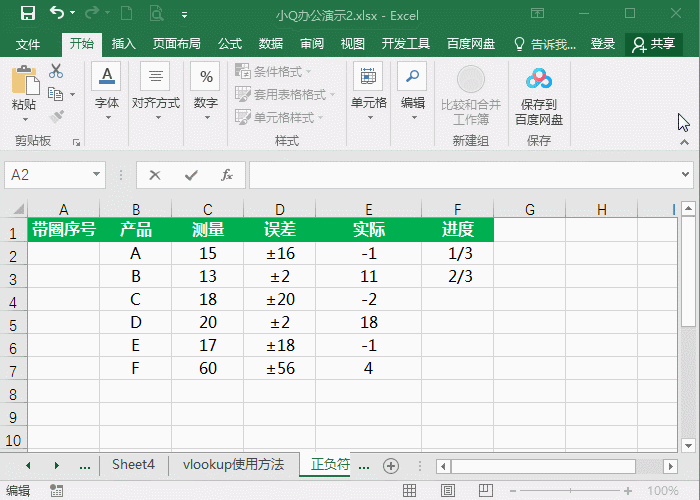Switch to the vlookup使用方法 sheet tab
The height and width of the screenshot is (500, 700).
click(x=233, y=464)
